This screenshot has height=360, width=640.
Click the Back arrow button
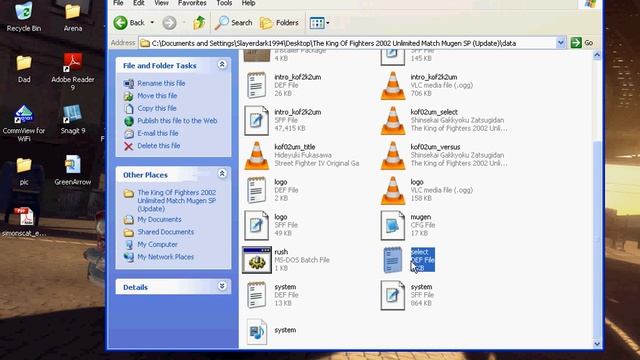point(120,23)
